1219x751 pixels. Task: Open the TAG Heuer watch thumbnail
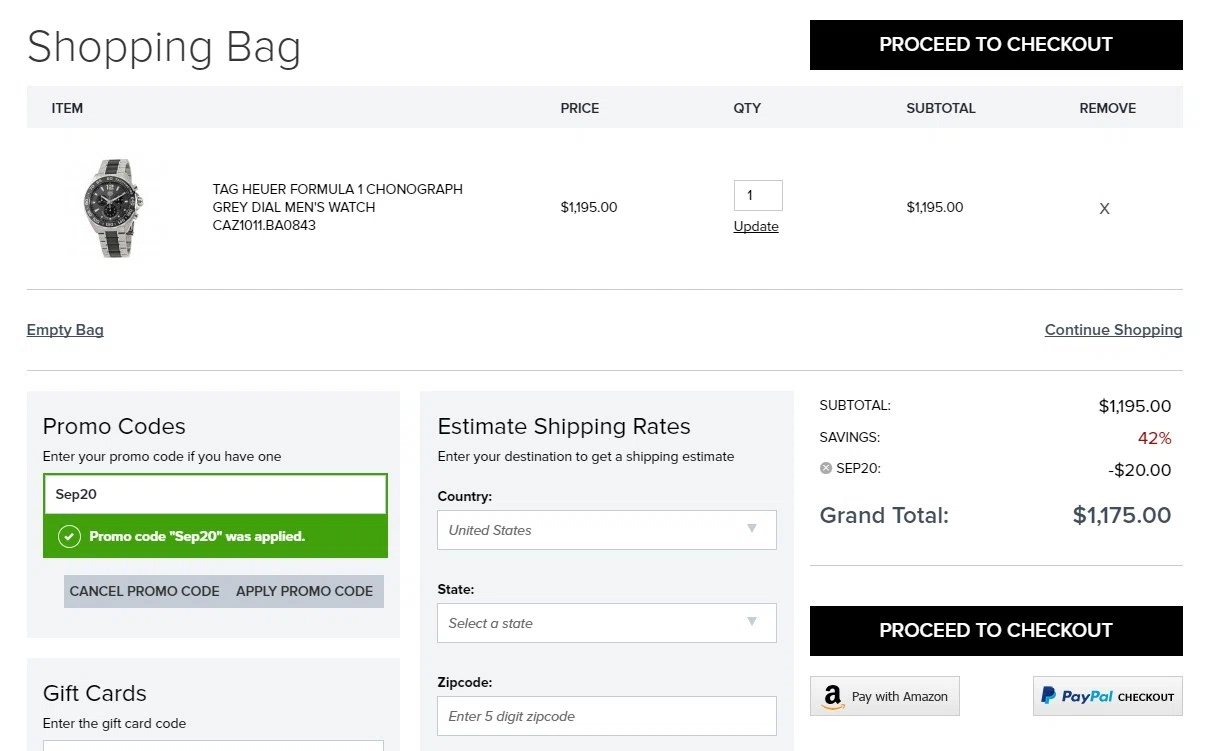pyautogui.click(x=116, y=208)
